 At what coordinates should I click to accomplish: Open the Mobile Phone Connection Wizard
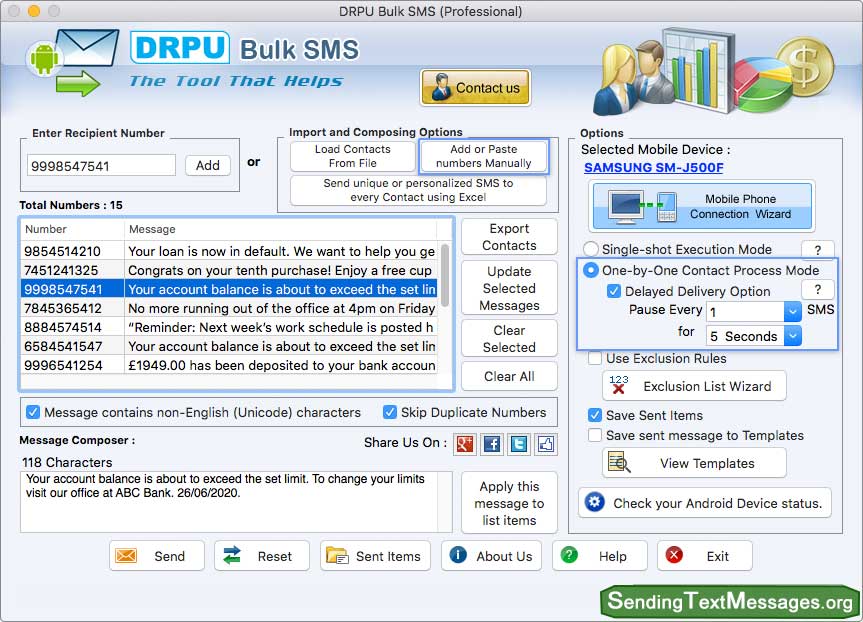coord(702,206)
